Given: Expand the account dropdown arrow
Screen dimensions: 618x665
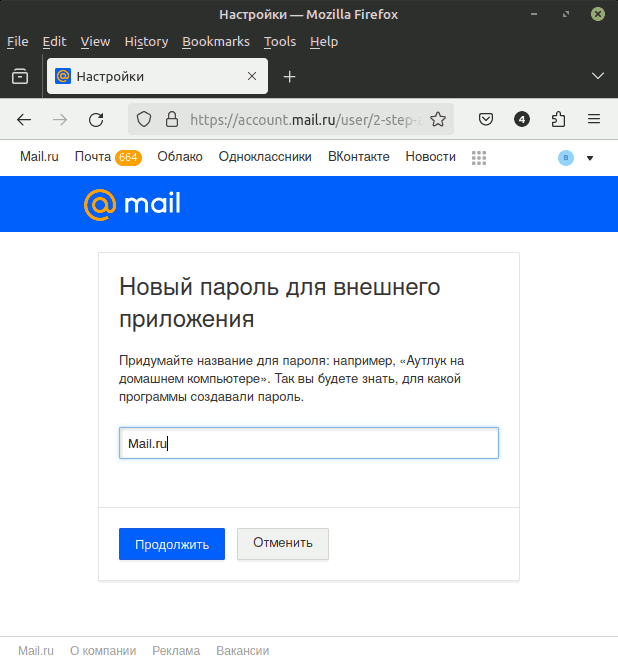Looking at the screenshot, I should click(x=590, y=158).
